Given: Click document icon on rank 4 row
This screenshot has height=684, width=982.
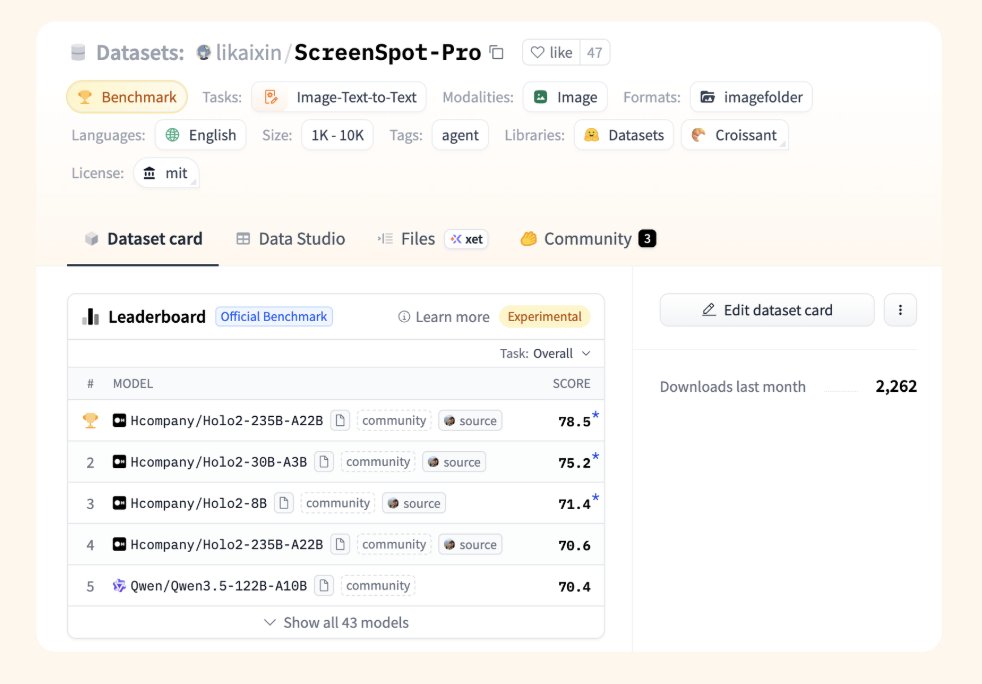Looking at the screenshot, I should (x=340, y=544).
